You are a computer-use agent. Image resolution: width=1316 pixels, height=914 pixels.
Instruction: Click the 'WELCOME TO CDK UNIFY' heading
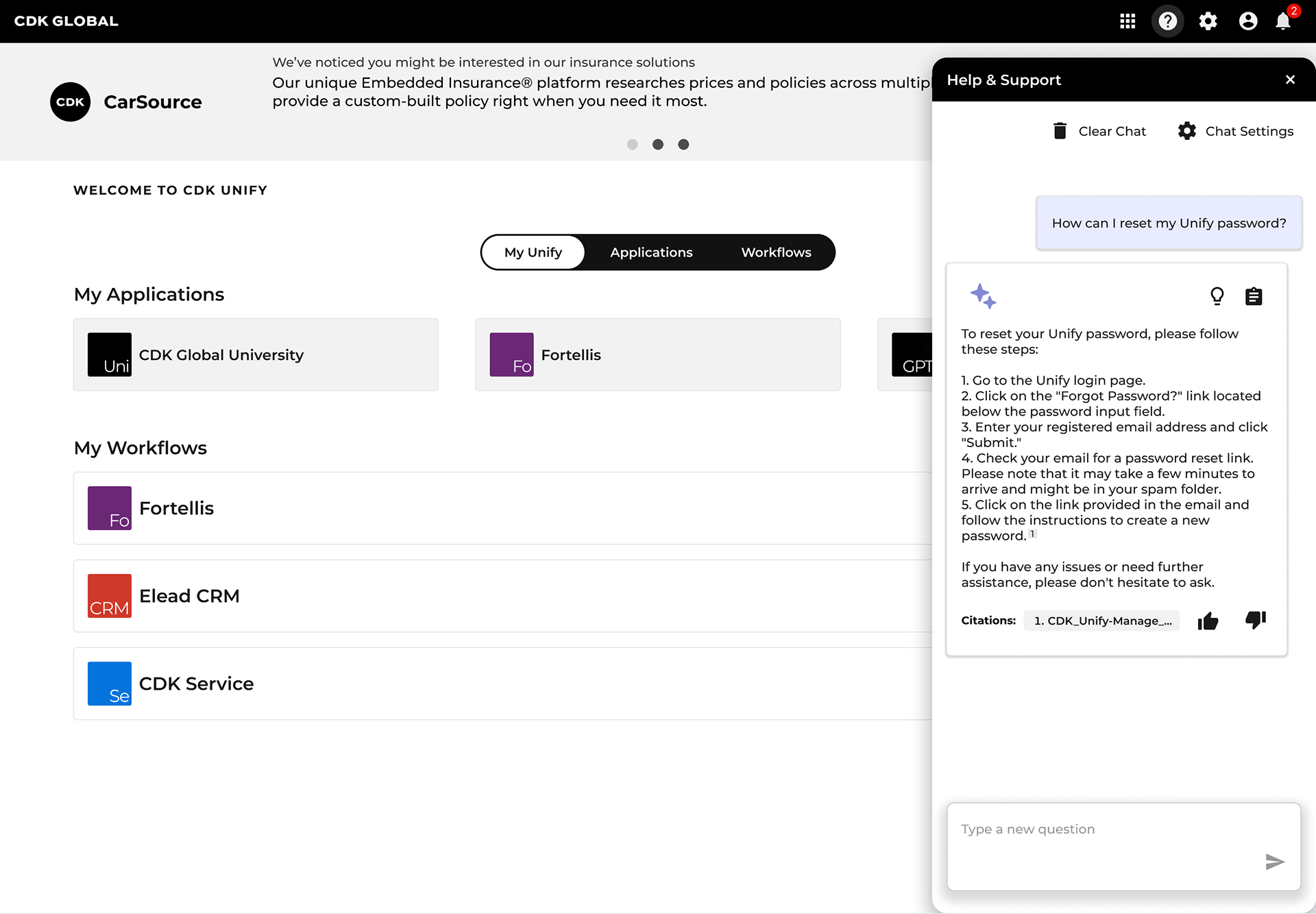(170, 190)
